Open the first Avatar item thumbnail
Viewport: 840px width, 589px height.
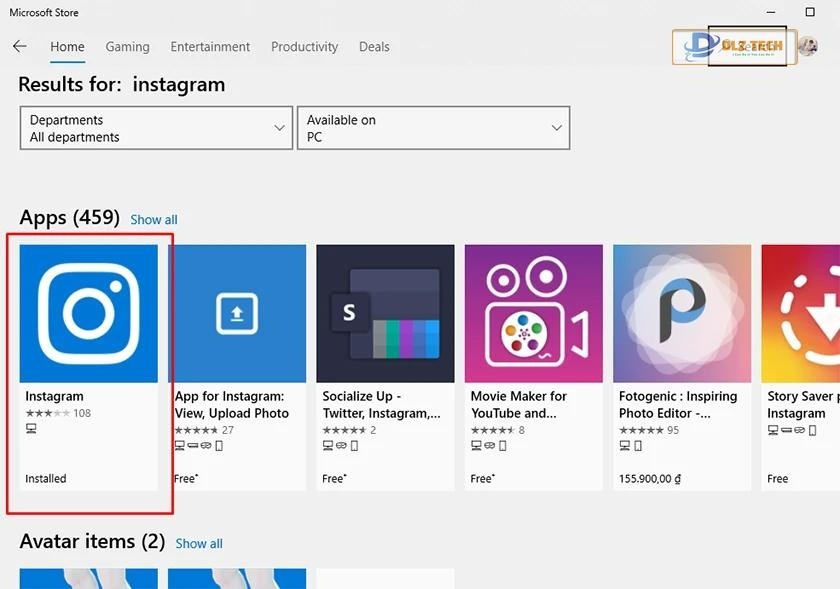[x=88, y=580]
